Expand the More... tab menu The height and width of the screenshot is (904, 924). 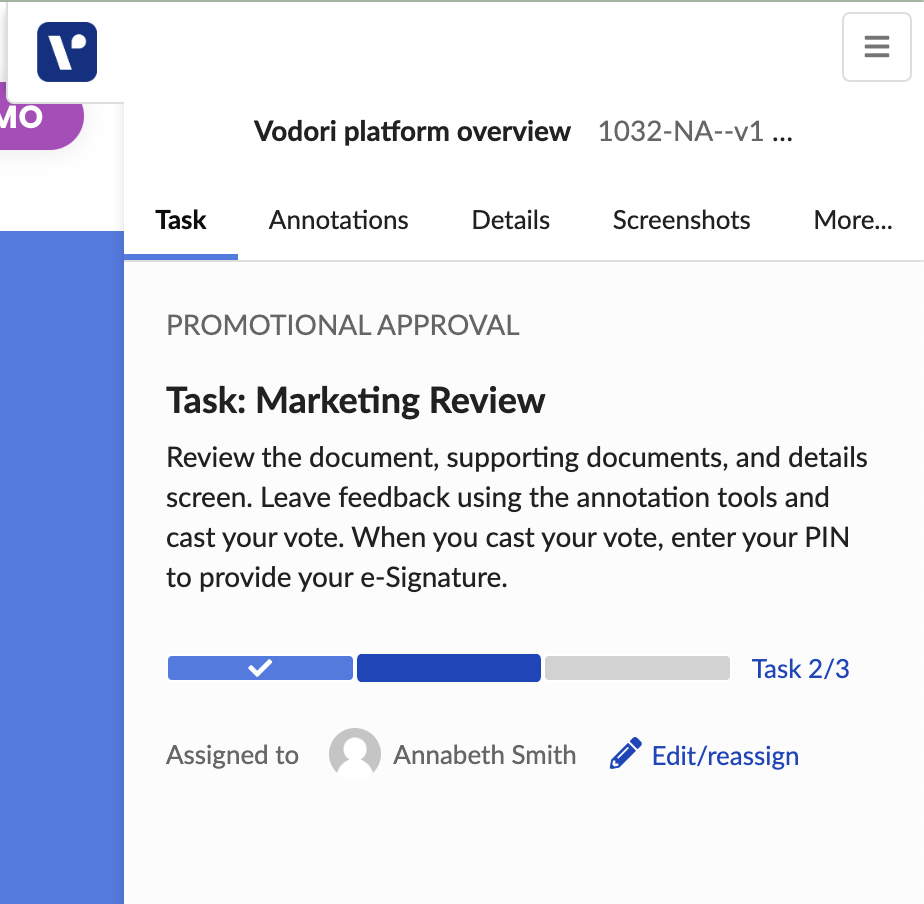(853, 220)
